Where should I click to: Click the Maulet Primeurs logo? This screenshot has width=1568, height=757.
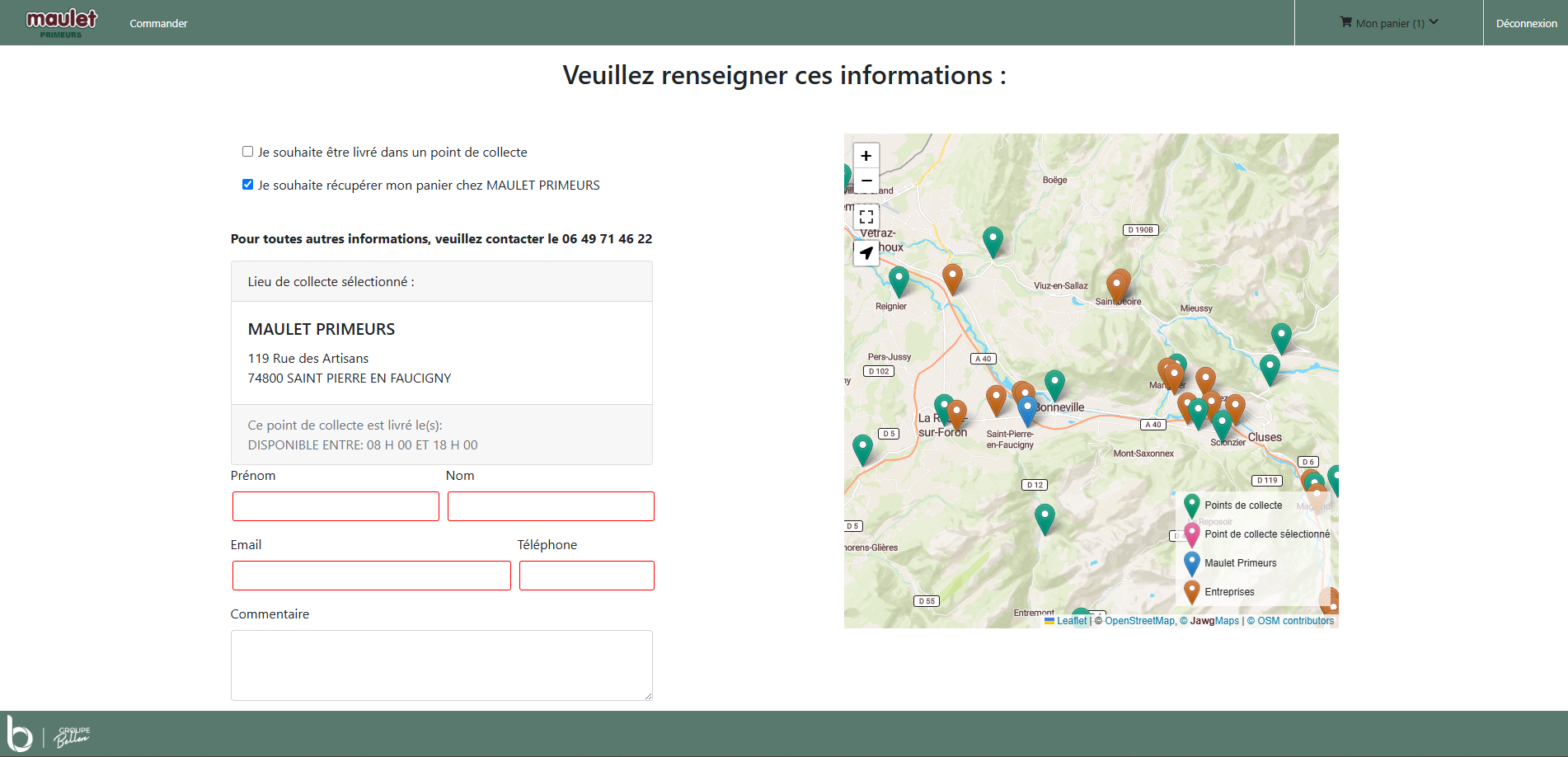(x=62, y=23)
